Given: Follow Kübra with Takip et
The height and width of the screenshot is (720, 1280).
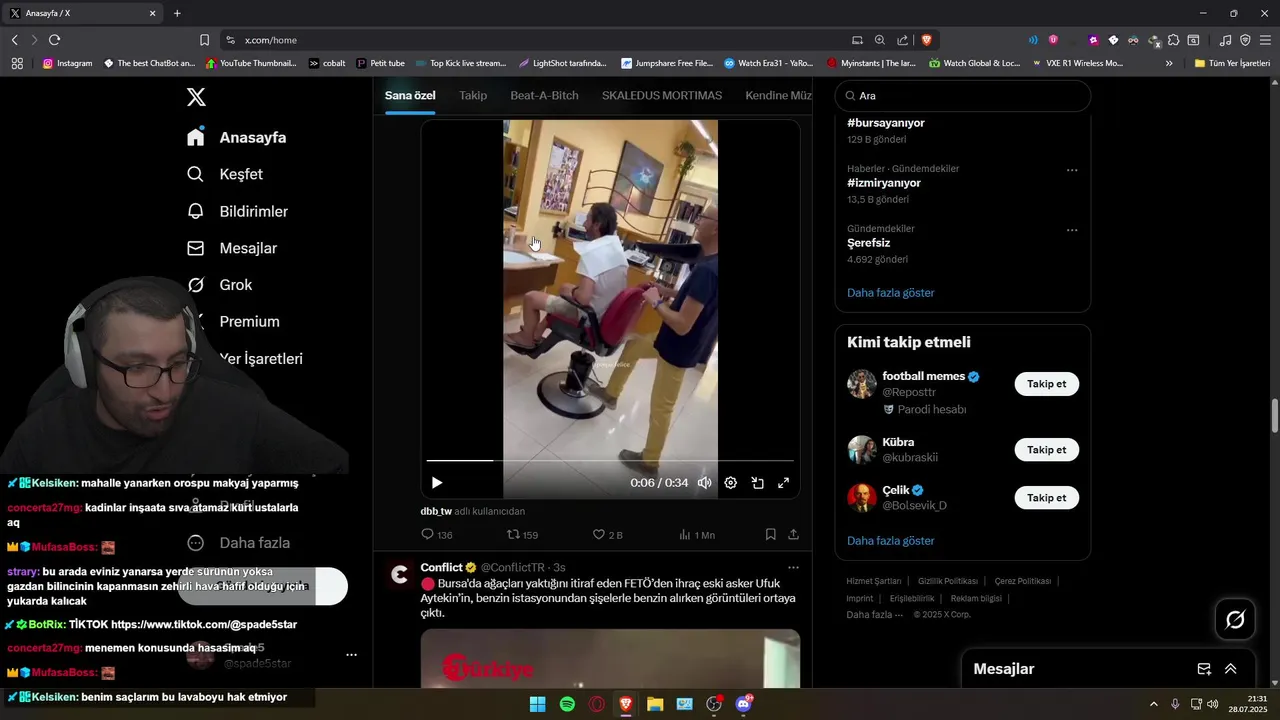Looking at the screenshot, I should point(1047,450).
